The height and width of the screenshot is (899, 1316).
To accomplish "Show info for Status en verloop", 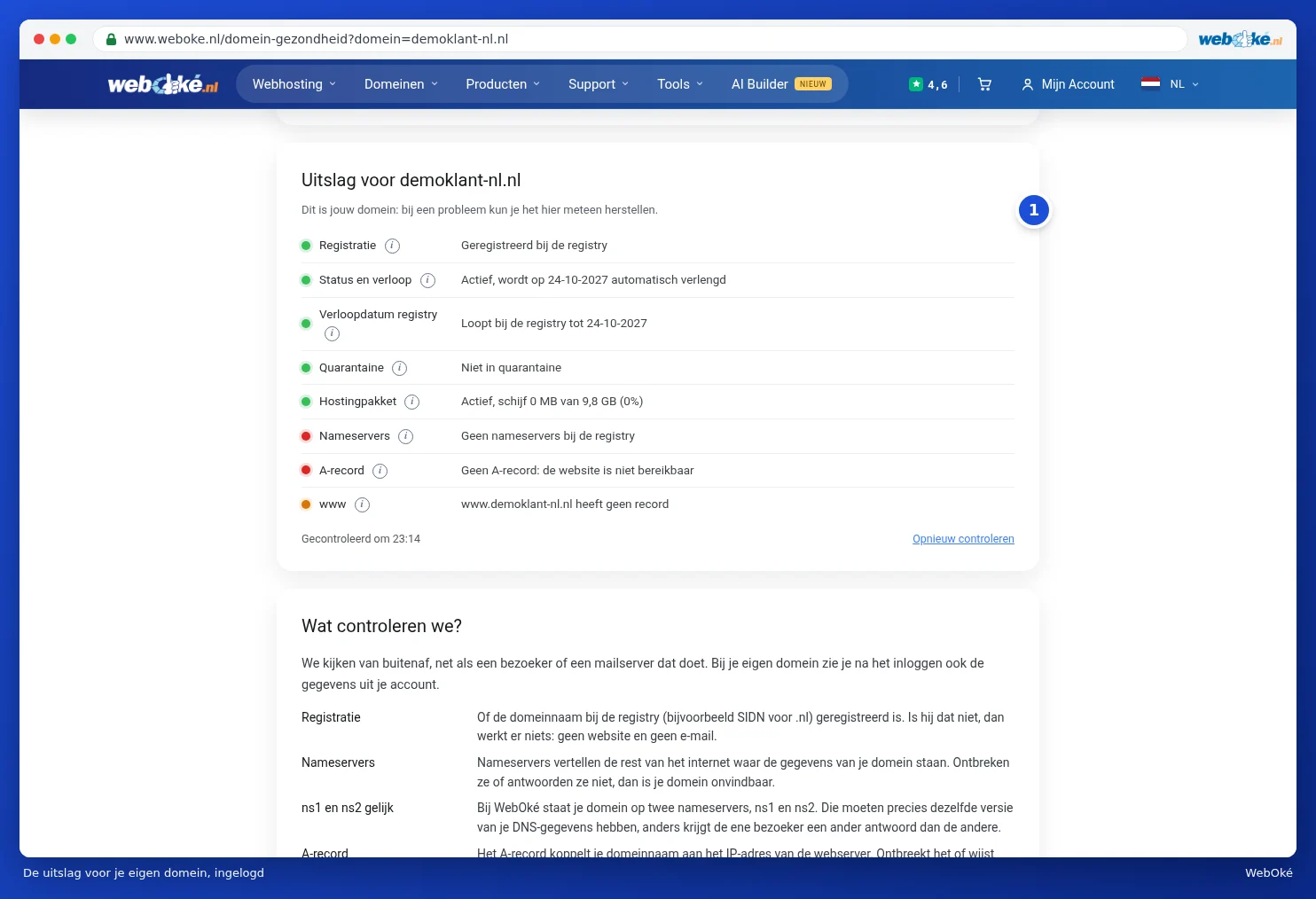I will (427, 280).
